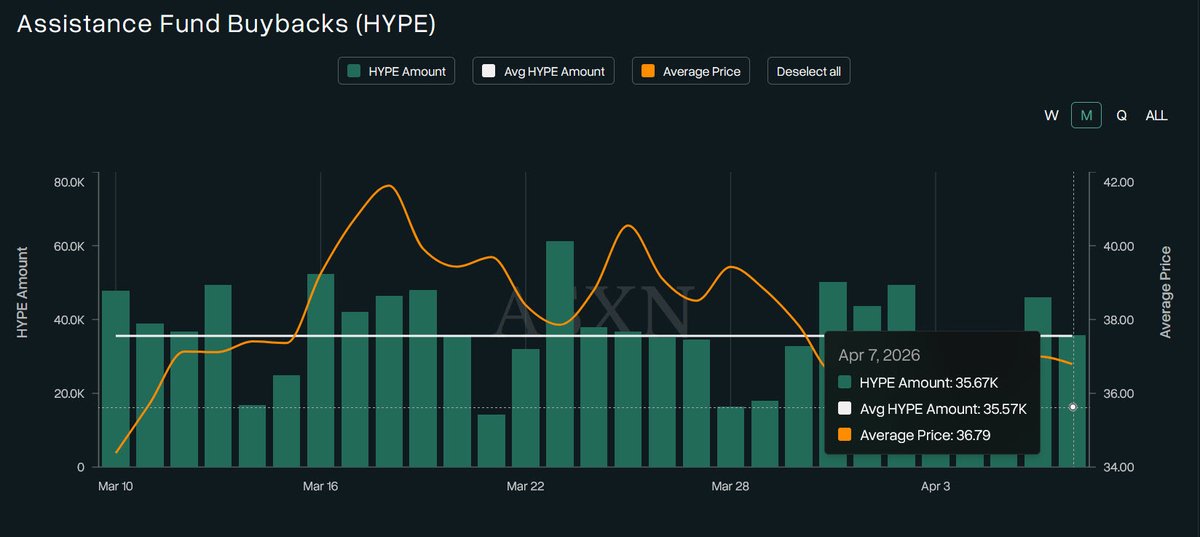Viewport: 1200px width, 537px height.
Task: Click the white hover marker on right edge
Action: click(x=1073, y=407)
